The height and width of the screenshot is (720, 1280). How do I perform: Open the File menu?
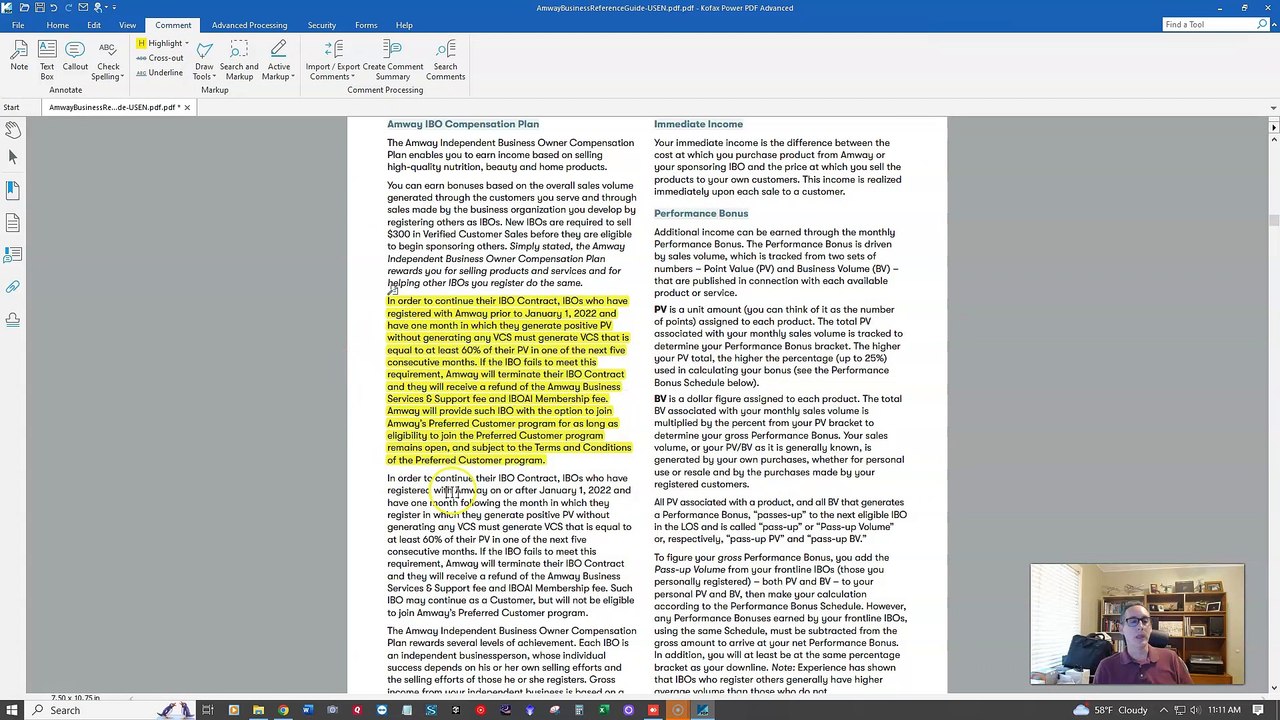(18, 25)
